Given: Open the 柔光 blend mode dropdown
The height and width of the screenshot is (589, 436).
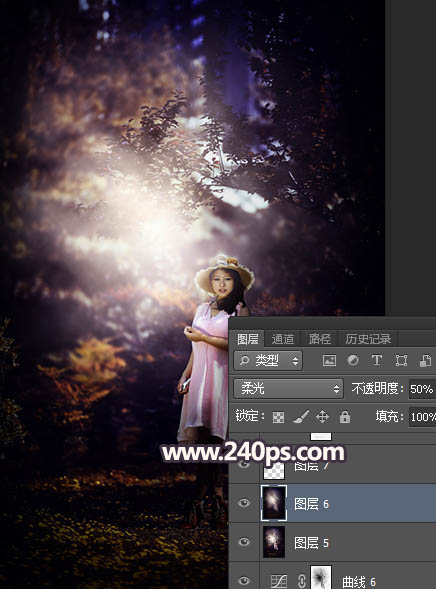Looking at the screenshot, I should coord(288,388).
